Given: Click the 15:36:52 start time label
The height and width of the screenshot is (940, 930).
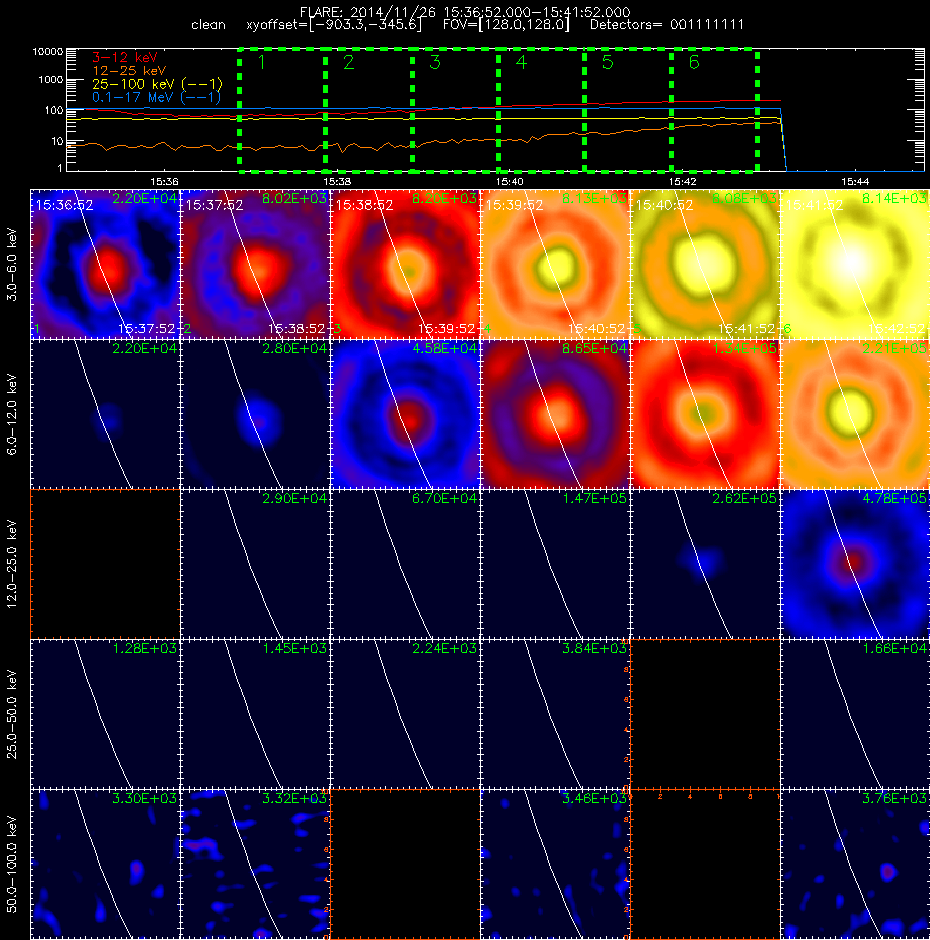Looking at the screenshot, I should pyautogui.click(x=64, y=205).
